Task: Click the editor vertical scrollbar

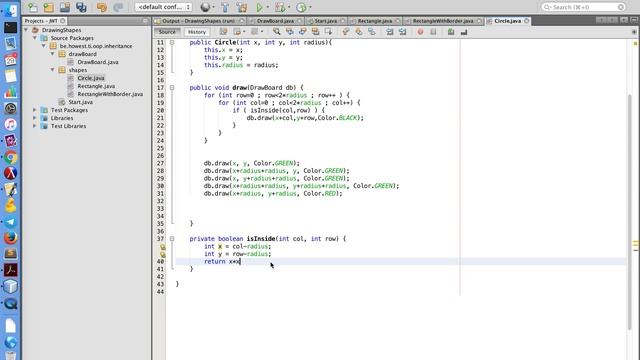Action: coord(630,212)
